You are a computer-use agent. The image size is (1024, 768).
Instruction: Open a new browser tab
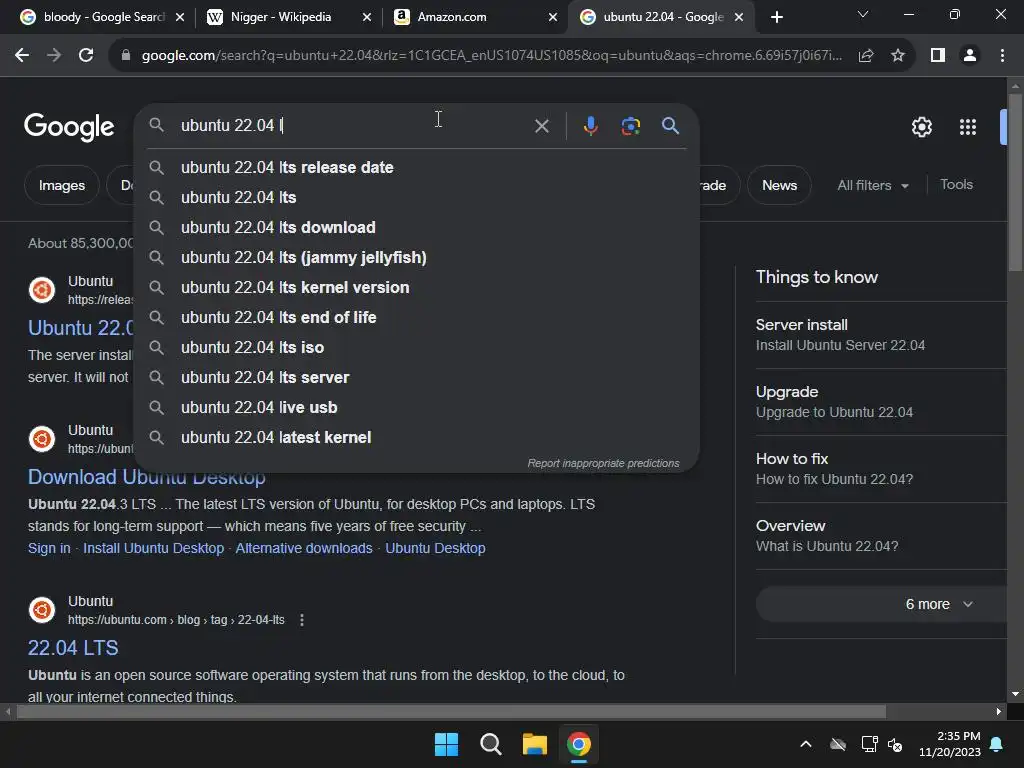point(776,17)
